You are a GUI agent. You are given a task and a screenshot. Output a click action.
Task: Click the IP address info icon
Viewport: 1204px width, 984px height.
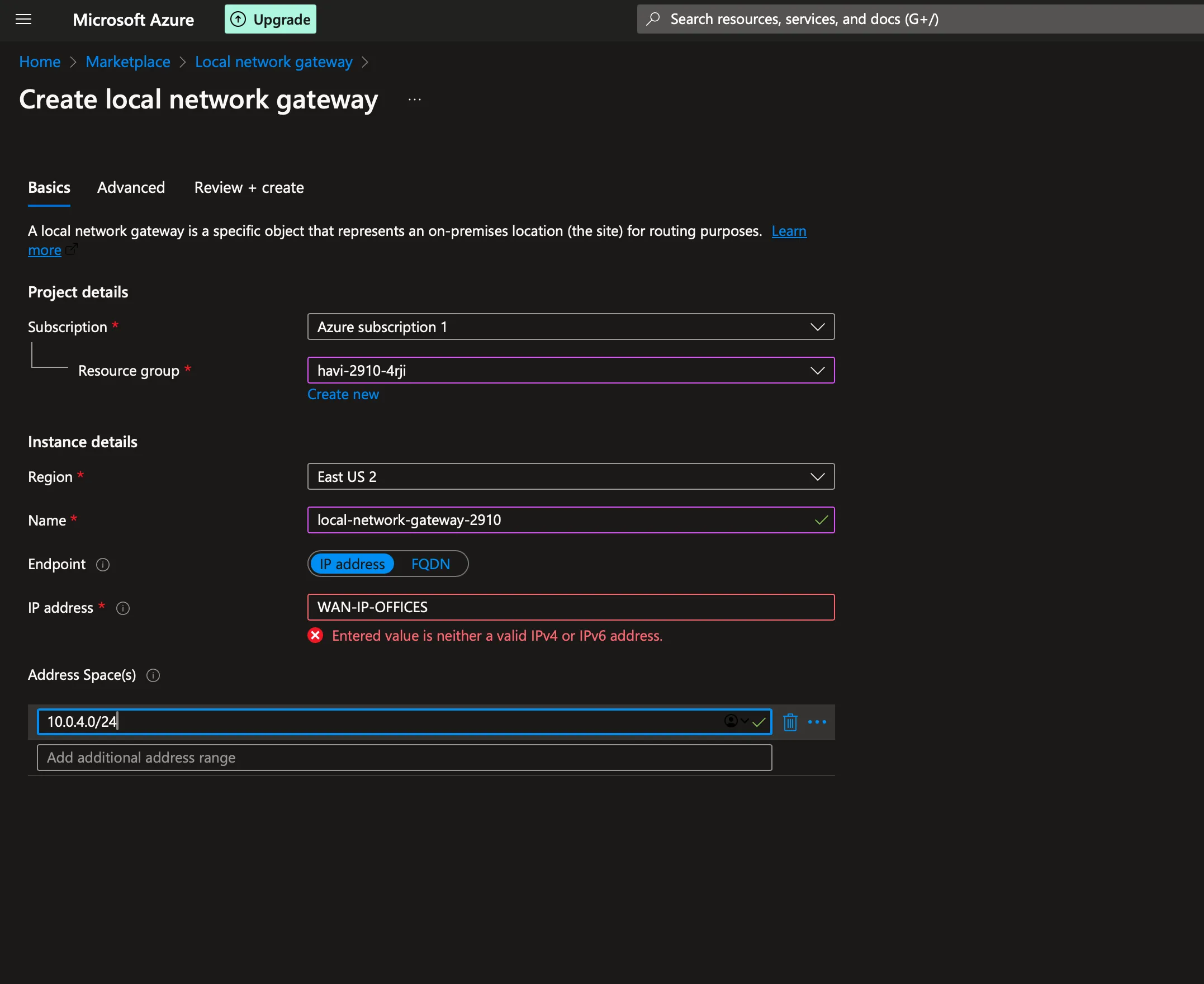click(x=123, y=608)
